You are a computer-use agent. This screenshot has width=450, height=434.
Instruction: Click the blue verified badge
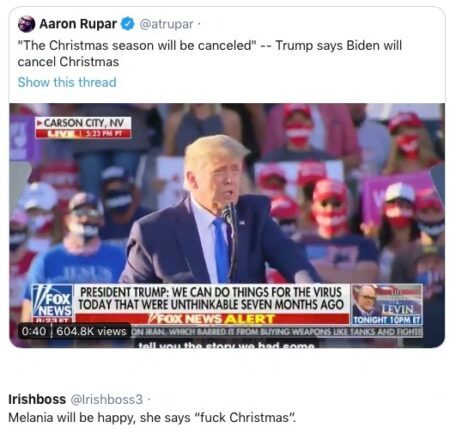pyautogui.click(x=127, y=24)
